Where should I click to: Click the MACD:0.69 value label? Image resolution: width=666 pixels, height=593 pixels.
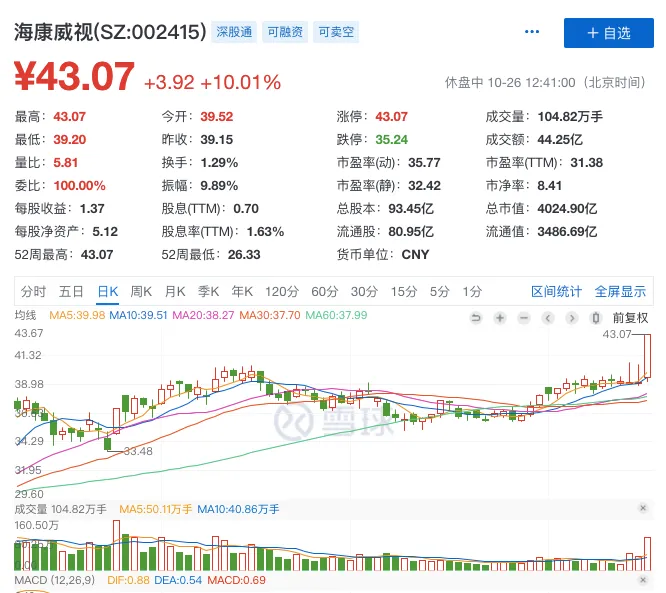pyautogui.click(x=236, y=580)
